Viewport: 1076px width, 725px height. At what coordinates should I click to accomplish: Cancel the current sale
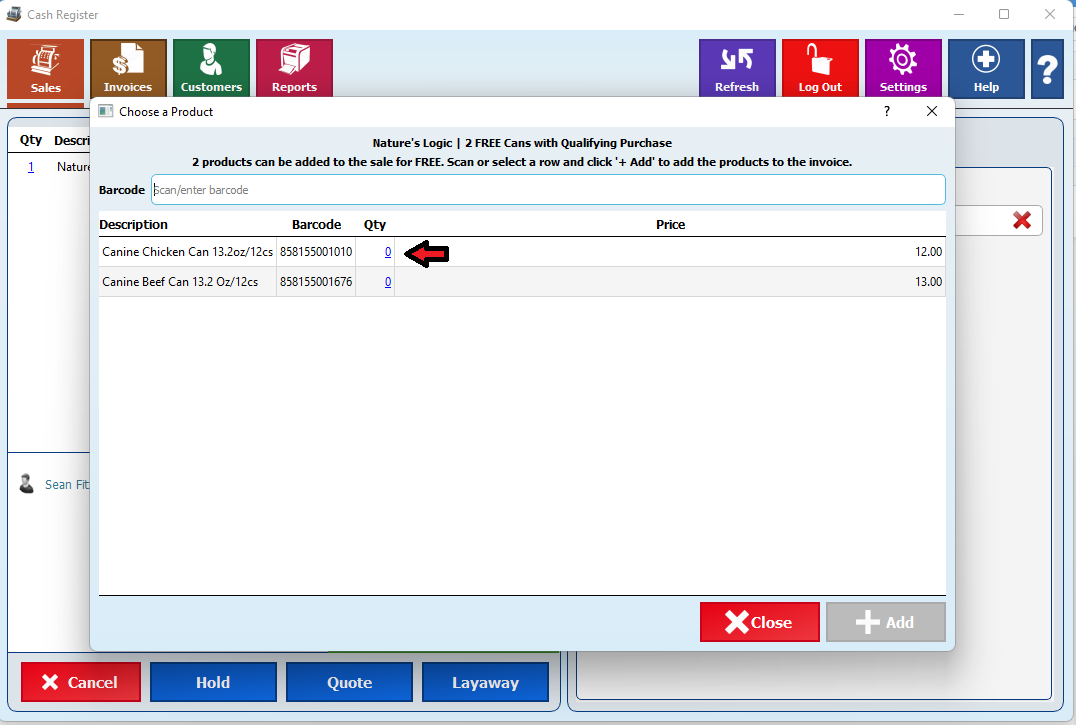pyautogui.click(x=80, y=682)
